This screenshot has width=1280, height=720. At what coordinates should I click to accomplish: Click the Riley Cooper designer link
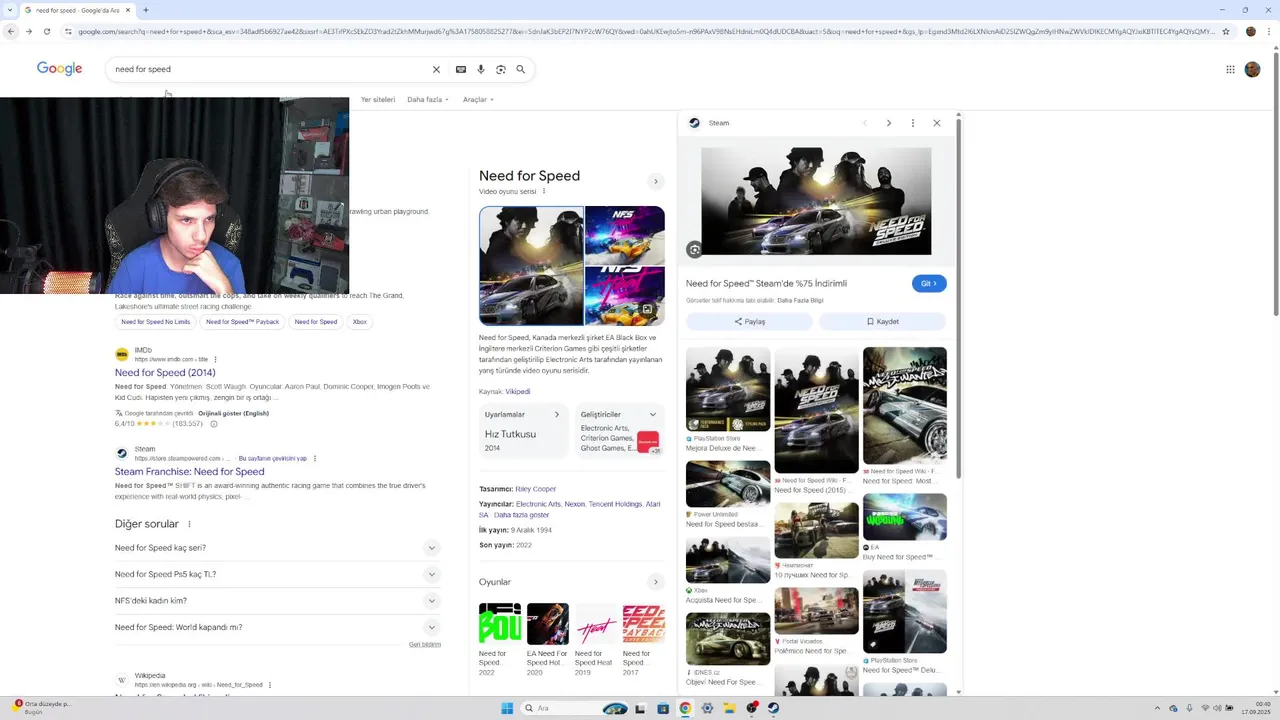[x=536, y=489]
